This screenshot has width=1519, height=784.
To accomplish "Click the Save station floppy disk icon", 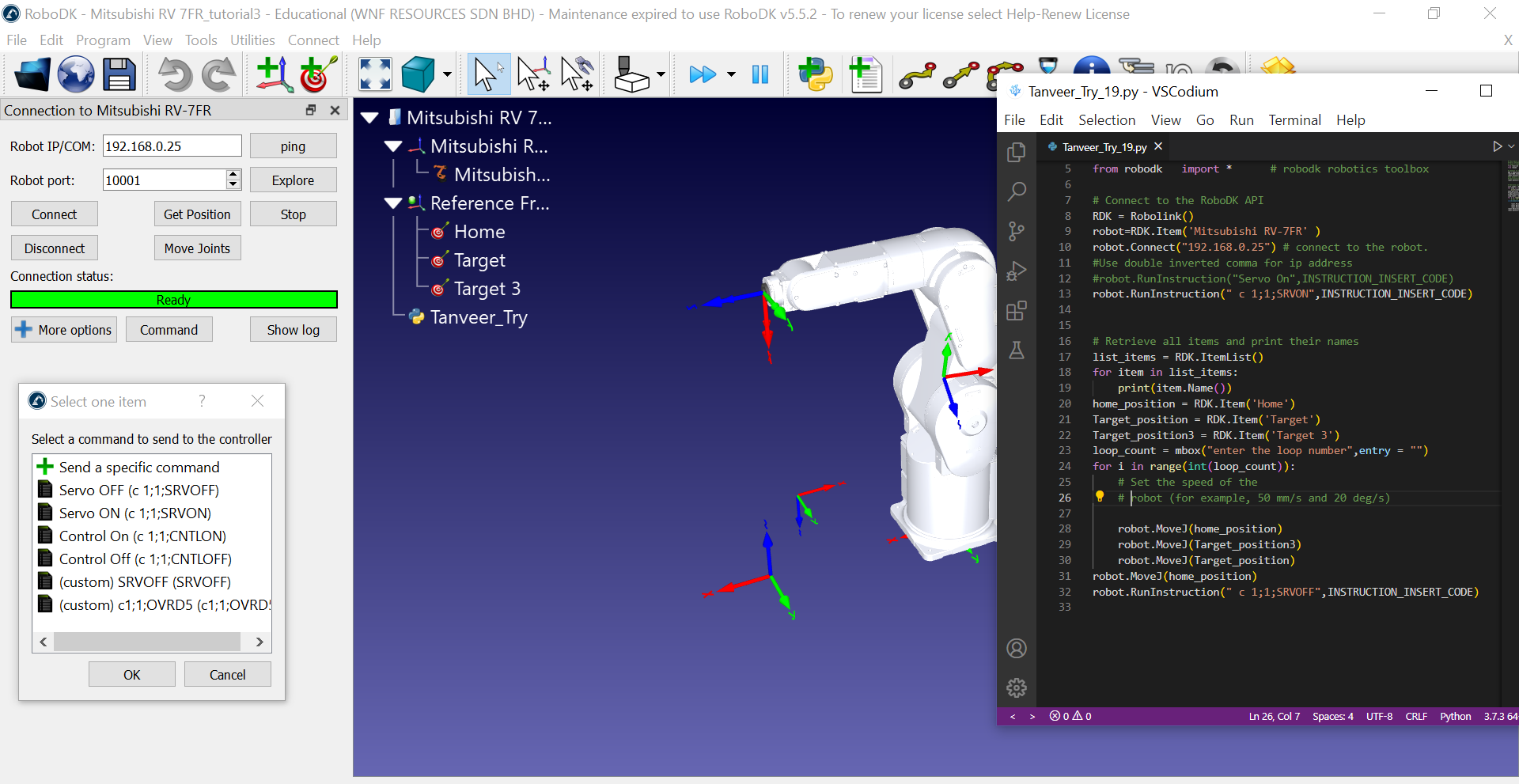I will coord(119,75).
